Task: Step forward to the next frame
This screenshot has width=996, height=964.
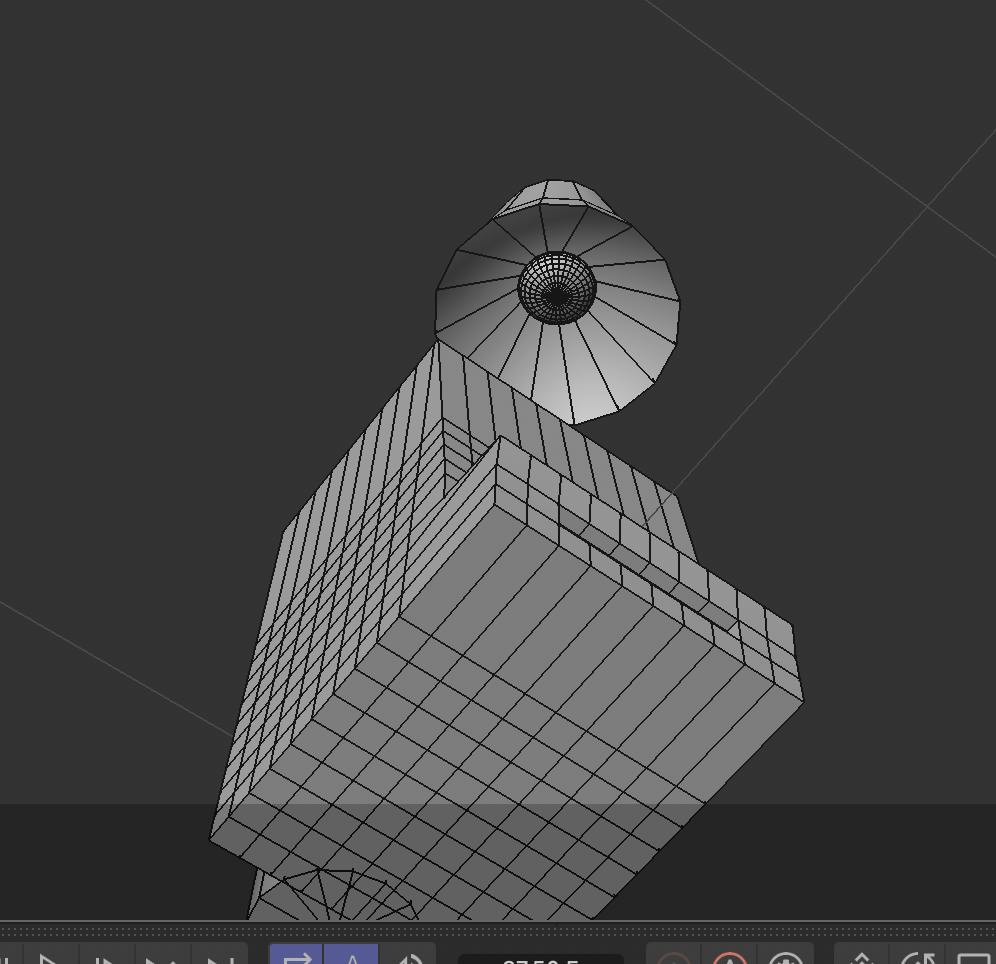Action: [x=105, y=958]
